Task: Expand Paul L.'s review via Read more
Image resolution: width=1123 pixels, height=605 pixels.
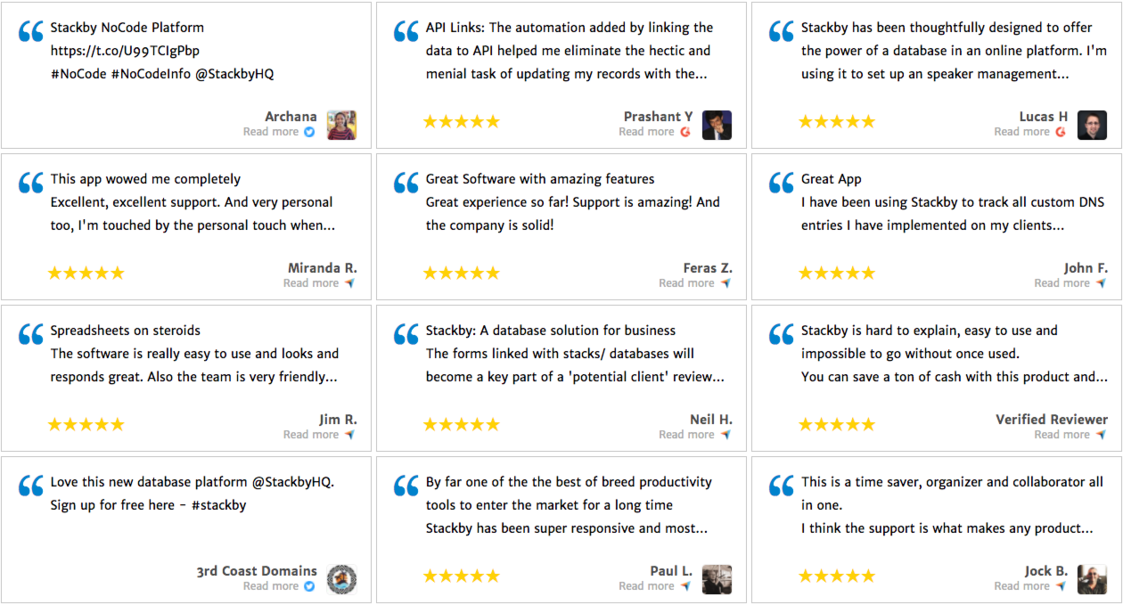Action: click(x=646, y=586)
